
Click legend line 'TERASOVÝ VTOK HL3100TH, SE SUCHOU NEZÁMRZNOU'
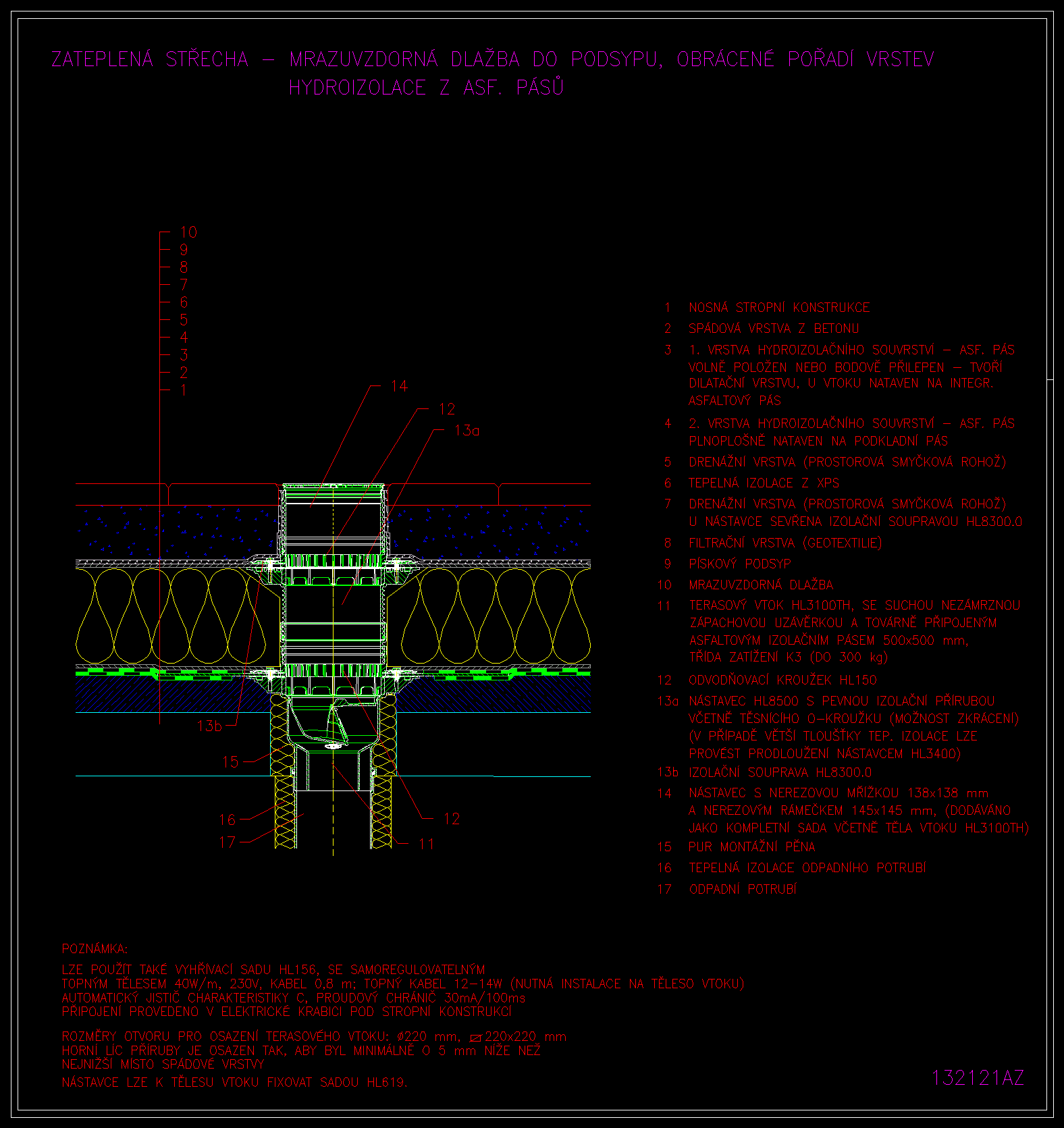(854, 606)
